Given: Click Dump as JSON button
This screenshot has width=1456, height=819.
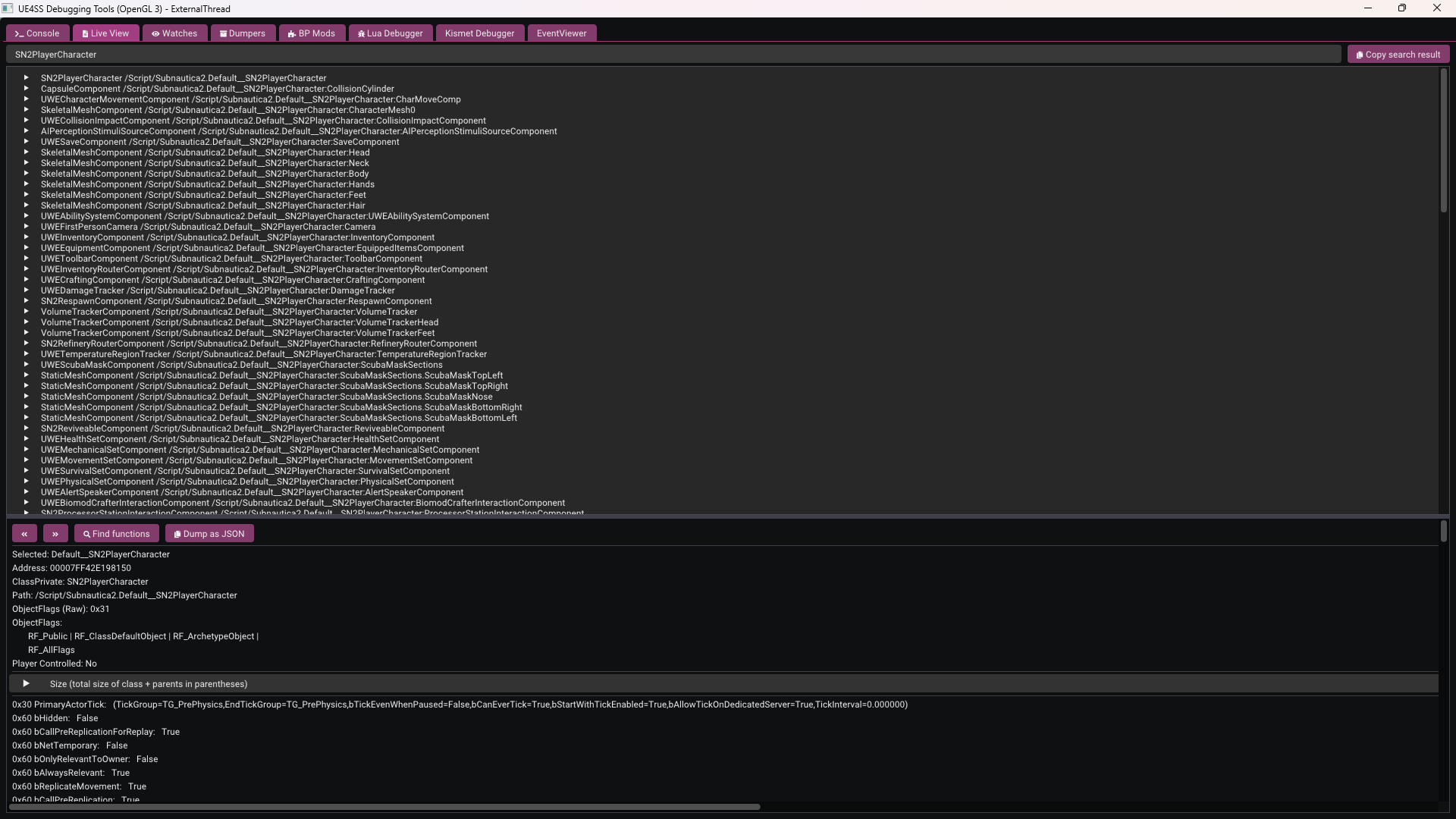Looking at the screenshot, I should pyautogui.click(x=209, y=534).
